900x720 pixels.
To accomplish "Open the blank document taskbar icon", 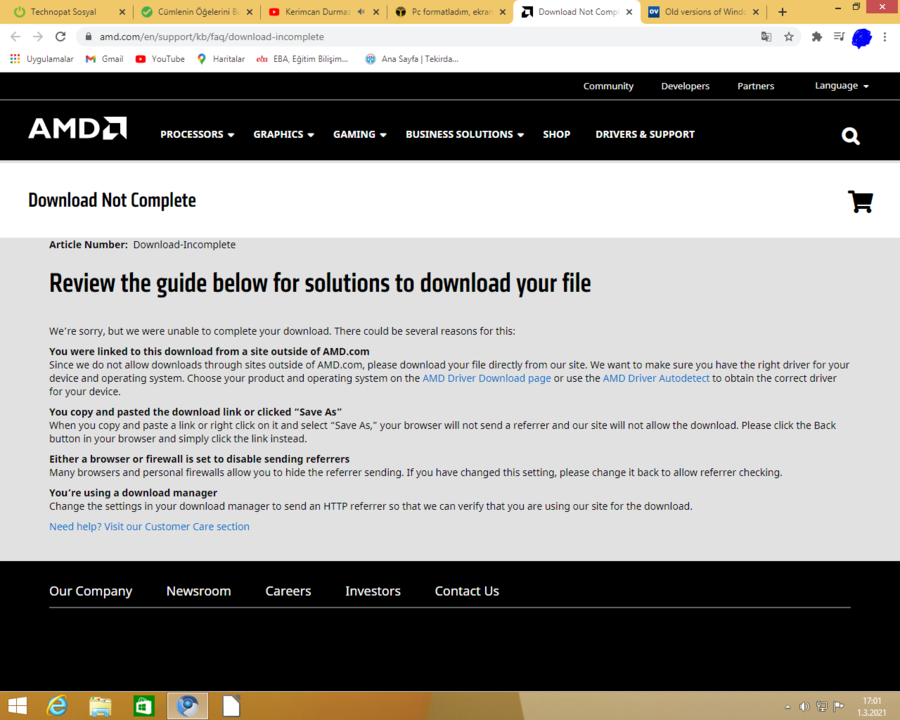I will [x=231, y=706].
